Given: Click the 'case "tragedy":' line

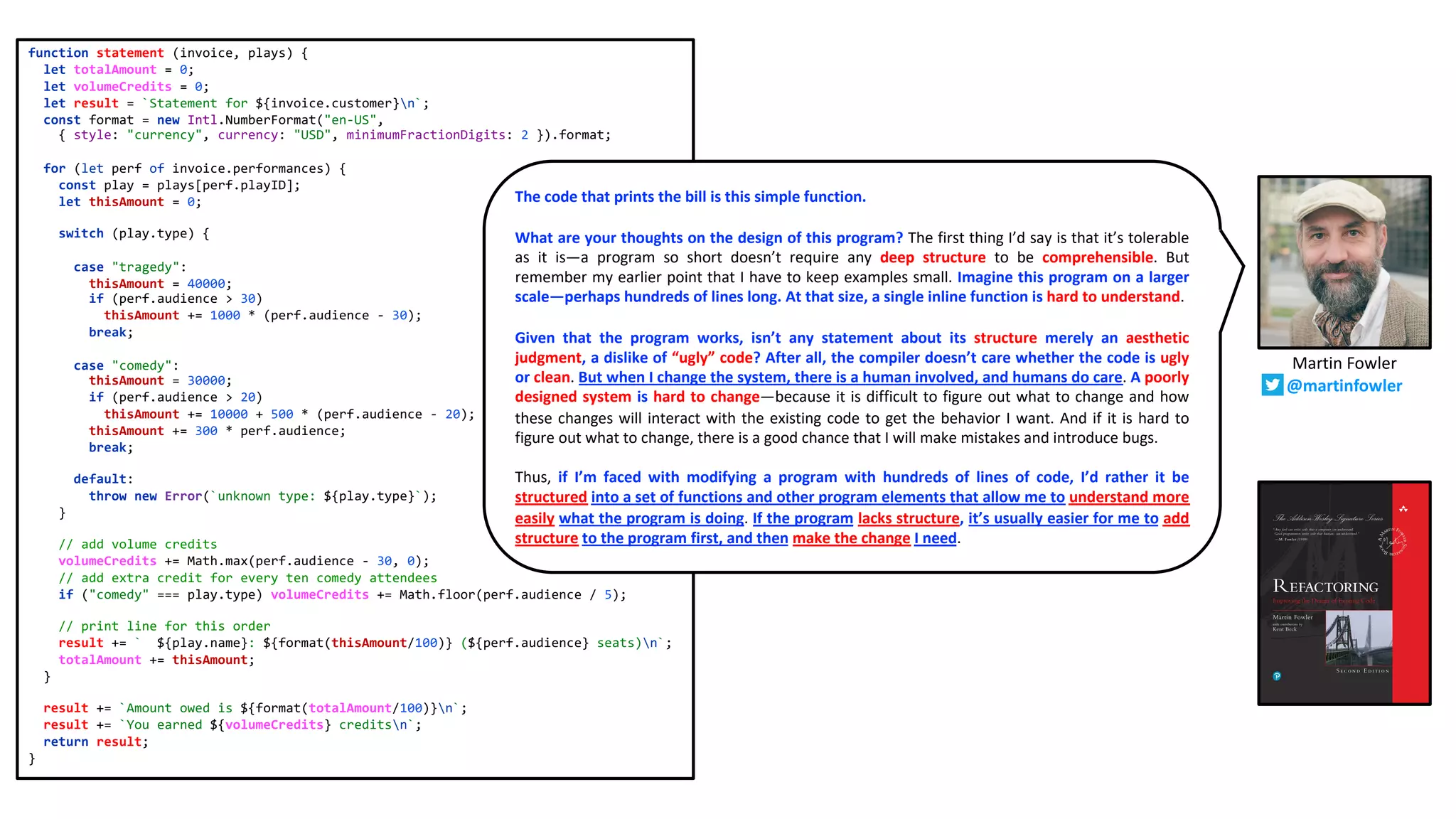Looking at the screenshot, I should pos(129,267).
